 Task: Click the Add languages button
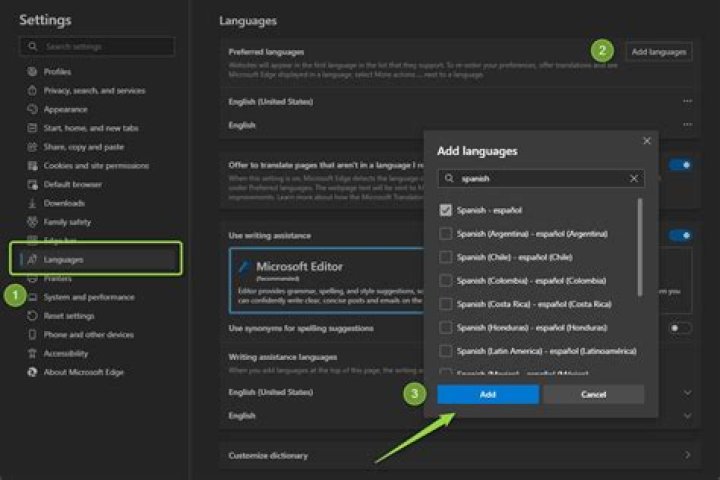click(x=659, y=52)
